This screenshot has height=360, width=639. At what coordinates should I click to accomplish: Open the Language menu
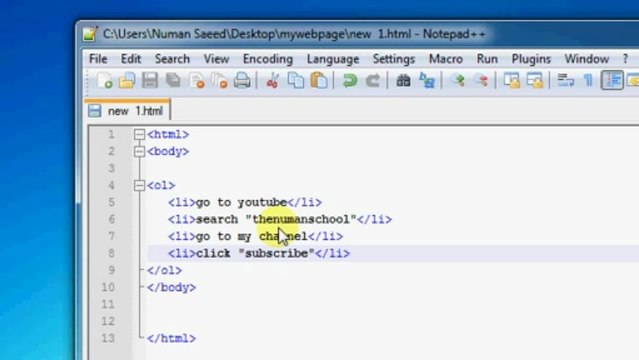click(333, 59)
